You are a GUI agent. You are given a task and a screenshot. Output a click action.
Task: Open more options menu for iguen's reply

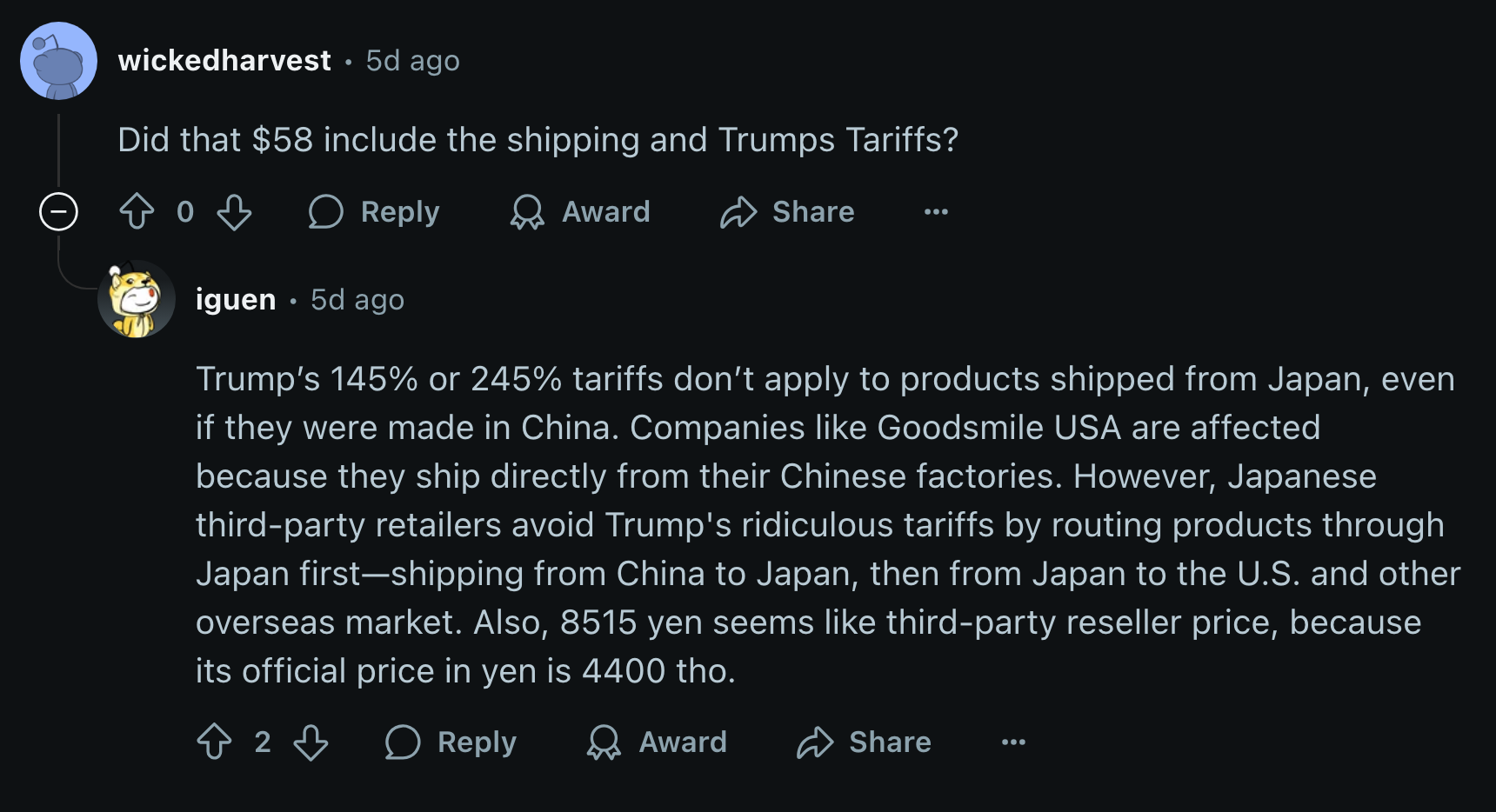tap(1013, 742)
